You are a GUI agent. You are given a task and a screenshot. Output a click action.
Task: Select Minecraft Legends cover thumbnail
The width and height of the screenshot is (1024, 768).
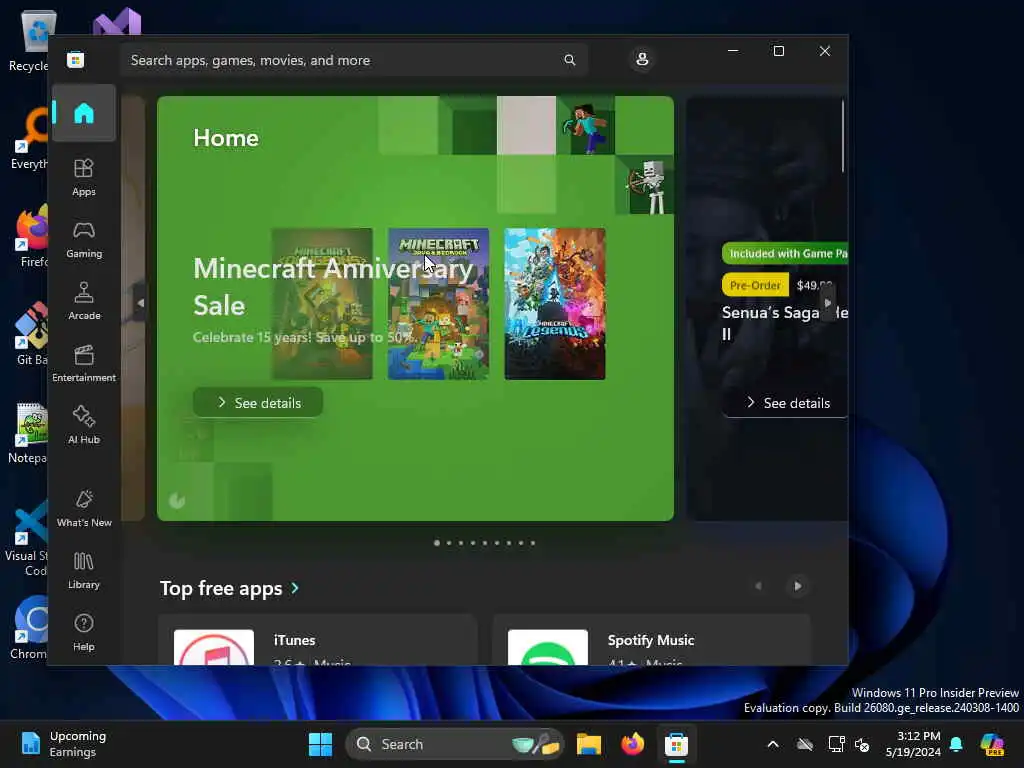tap(555, 304)
